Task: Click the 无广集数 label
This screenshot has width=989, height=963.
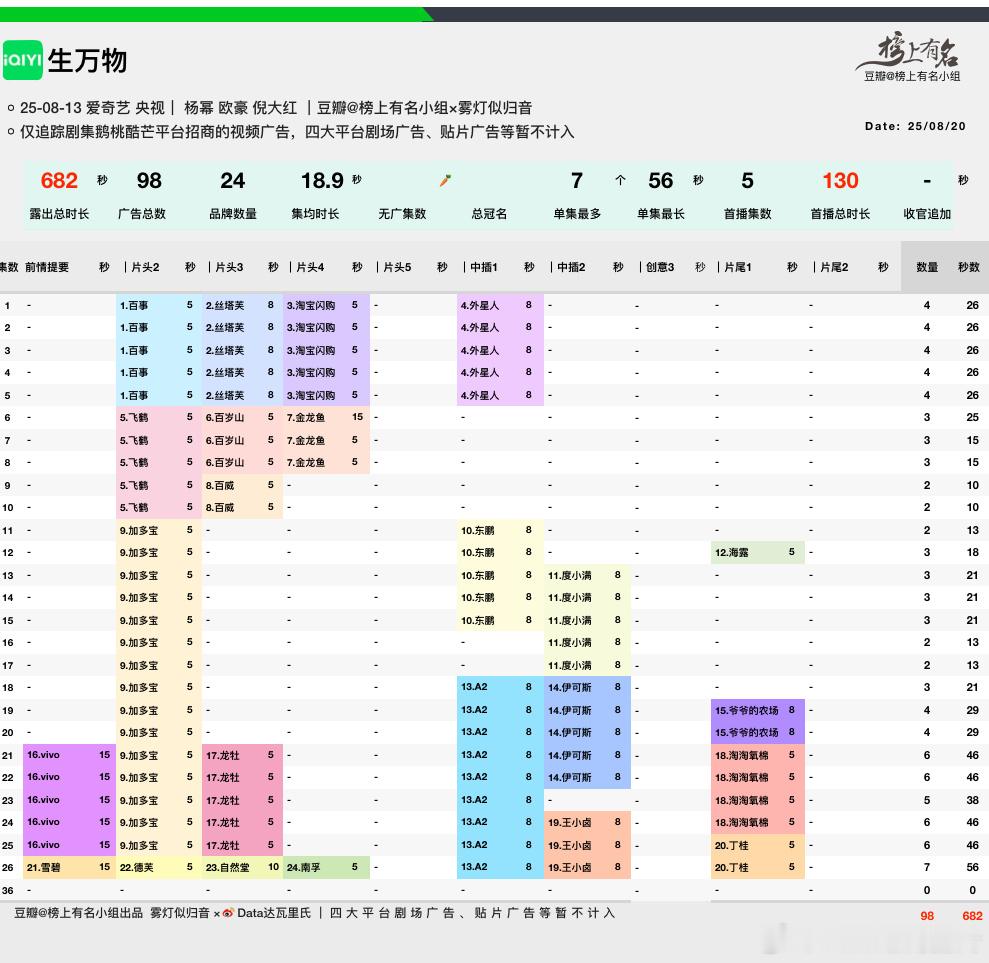Action: pyautogui.click(x=402, y=214)
